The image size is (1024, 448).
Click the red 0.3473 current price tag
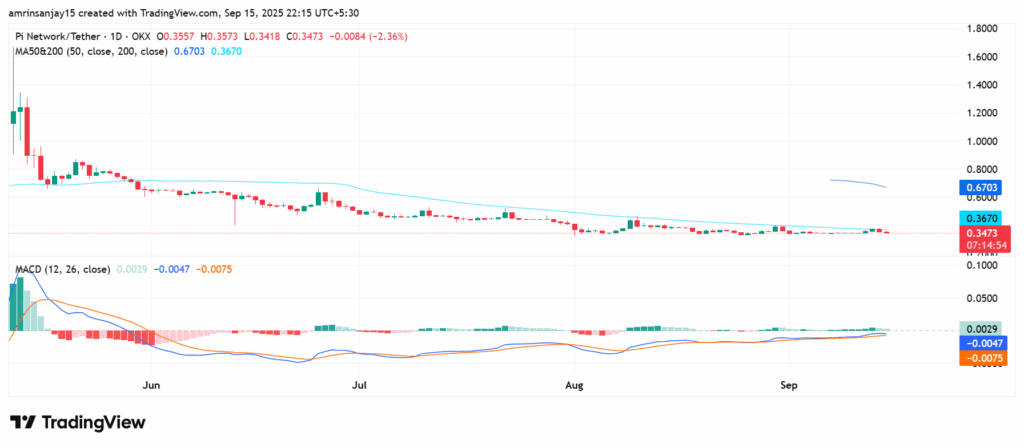(x=984, y=232)
